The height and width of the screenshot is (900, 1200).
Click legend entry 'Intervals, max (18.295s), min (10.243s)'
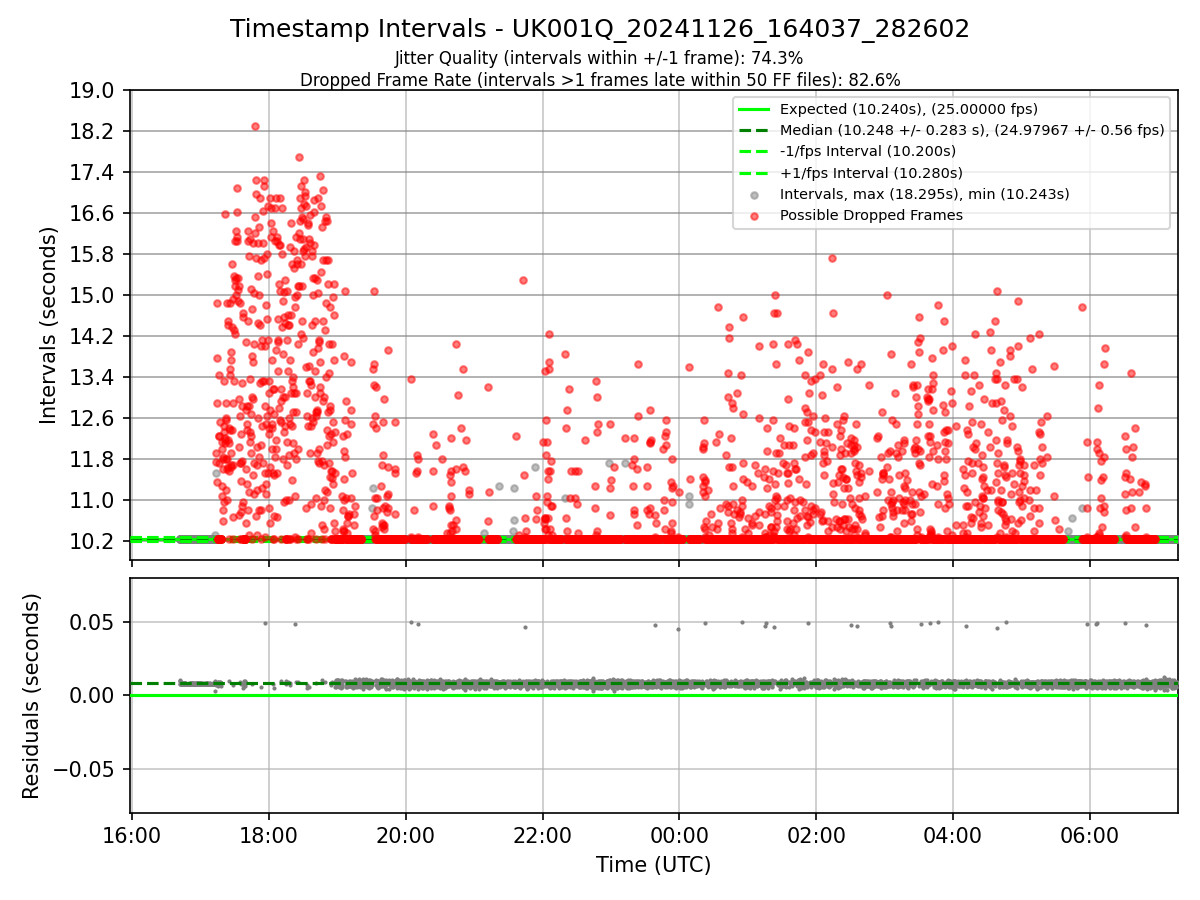924,194
